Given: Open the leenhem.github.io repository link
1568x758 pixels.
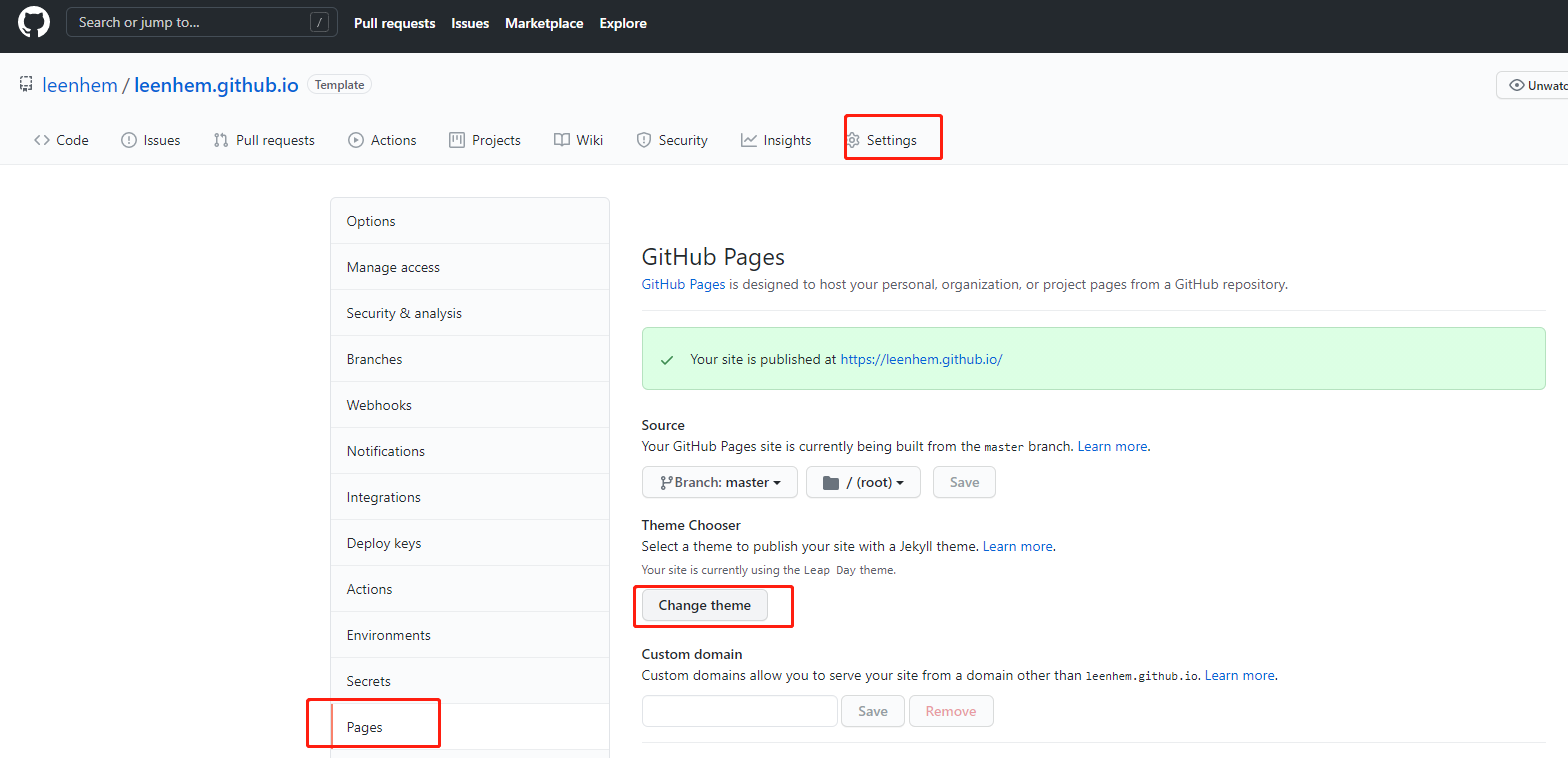Looking at the screenshot, I should [216, 85].
